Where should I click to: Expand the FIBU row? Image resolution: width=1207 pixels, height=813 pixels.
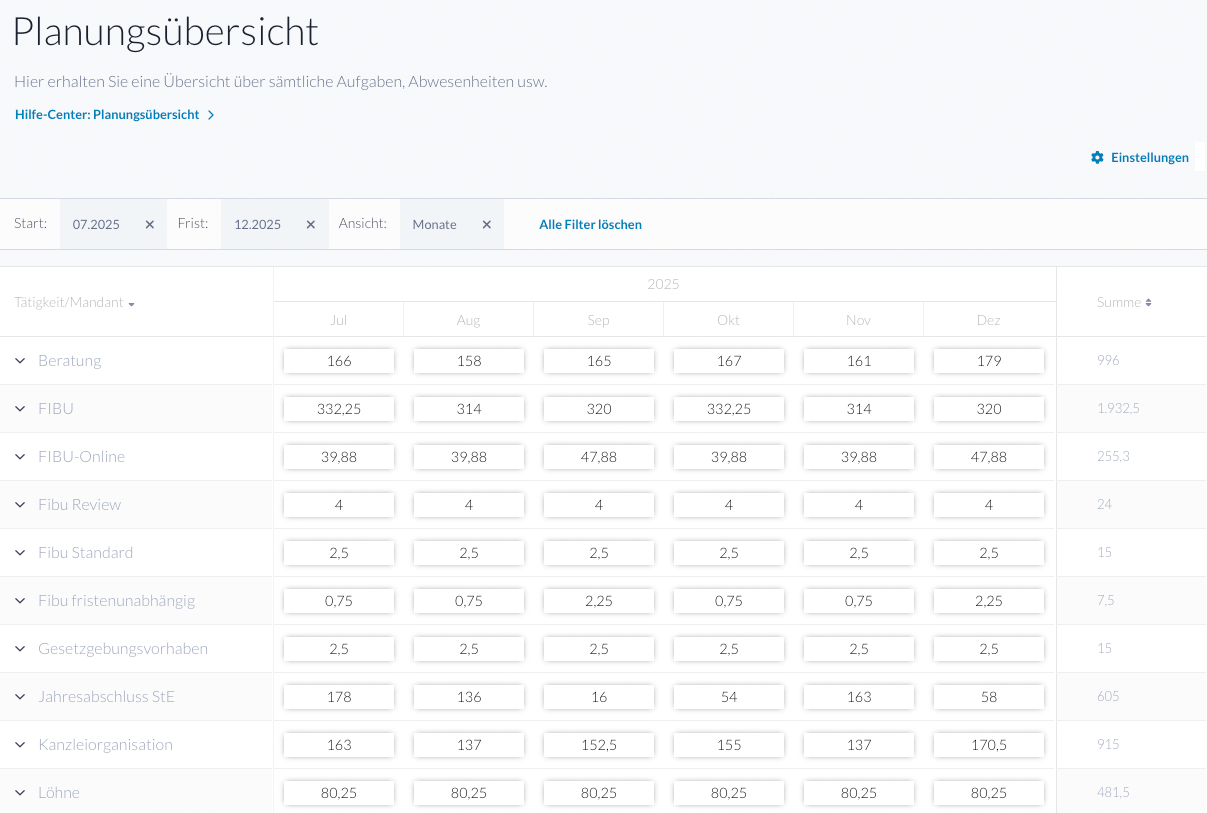(x=20, y=409)
